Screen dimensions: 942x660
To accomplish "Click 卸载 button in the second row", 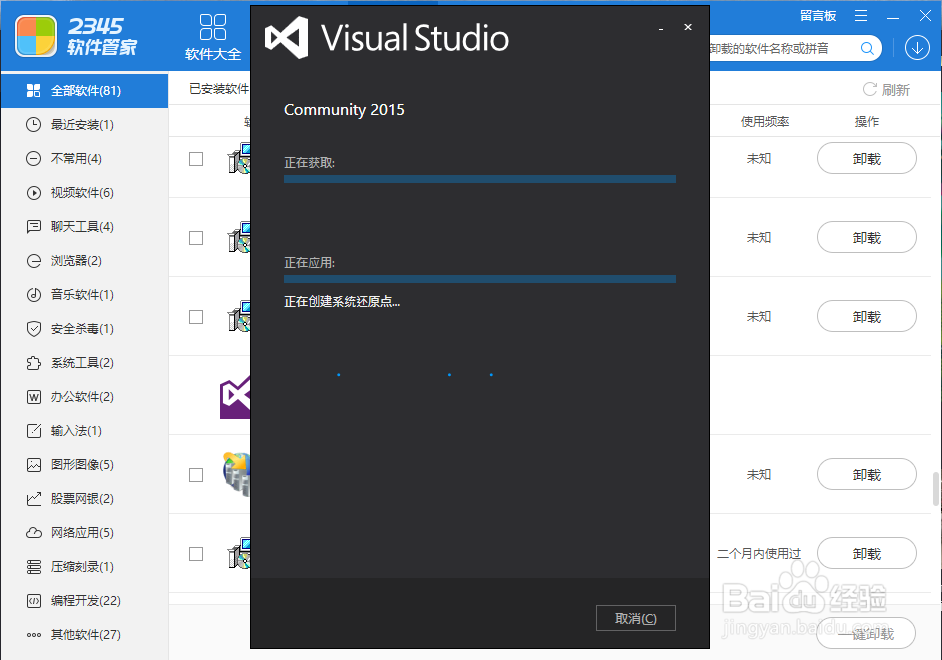I will pos(866,237).
